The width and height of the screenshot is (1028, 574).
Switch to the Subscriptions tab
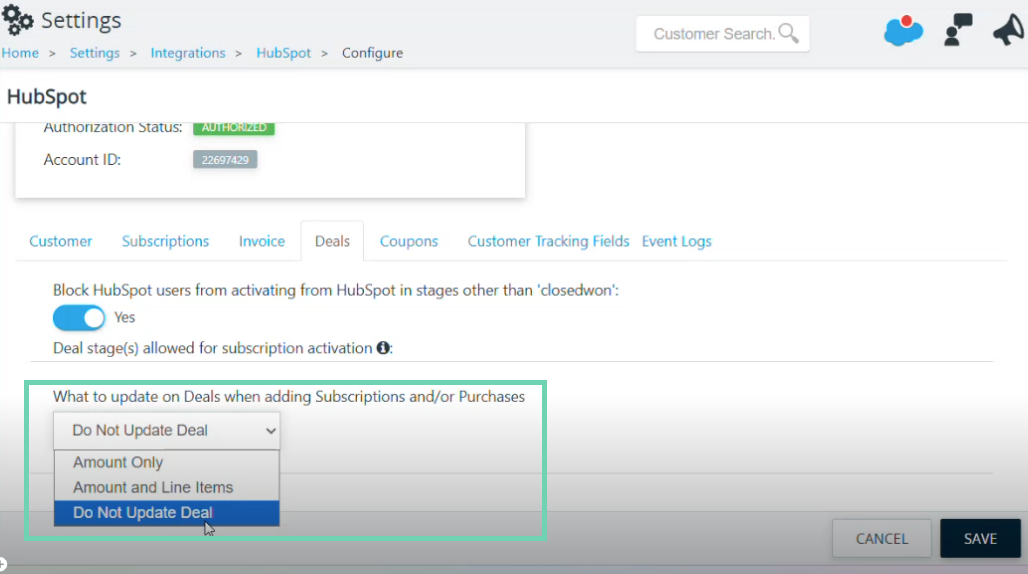[165, 241]
